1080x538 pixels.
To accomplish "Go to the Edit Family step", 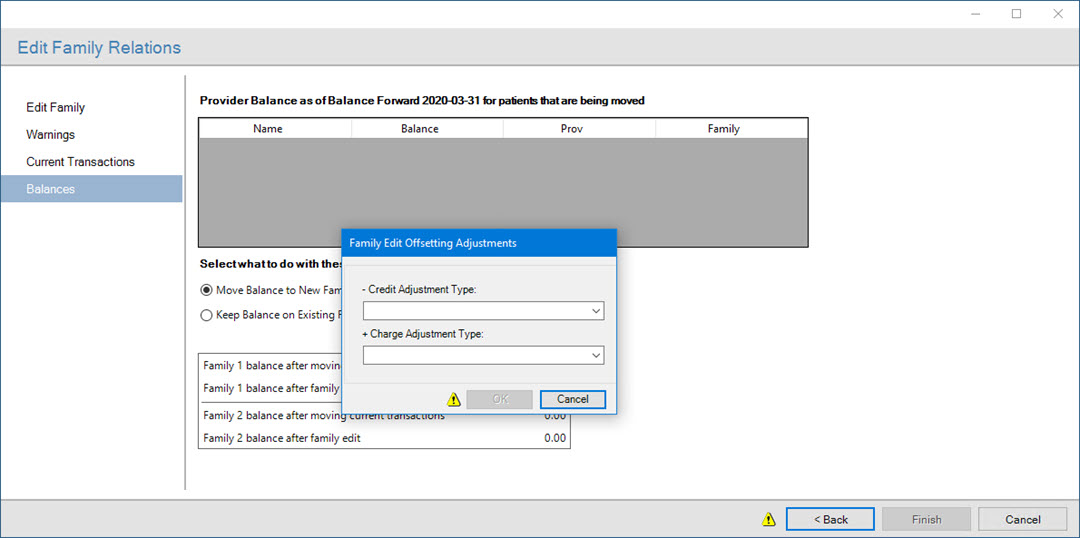I will [56, 107].
